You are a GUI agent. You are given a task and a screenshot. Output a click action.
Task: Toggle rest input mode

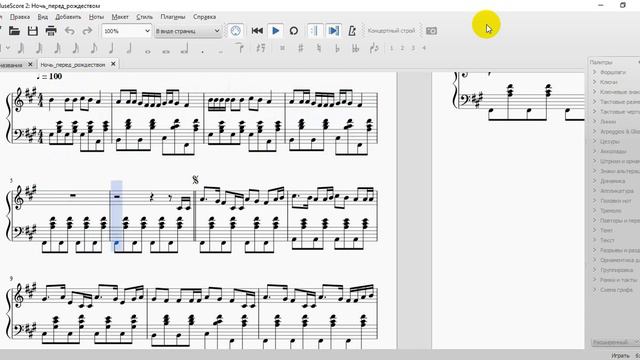[x=261, y=48]
